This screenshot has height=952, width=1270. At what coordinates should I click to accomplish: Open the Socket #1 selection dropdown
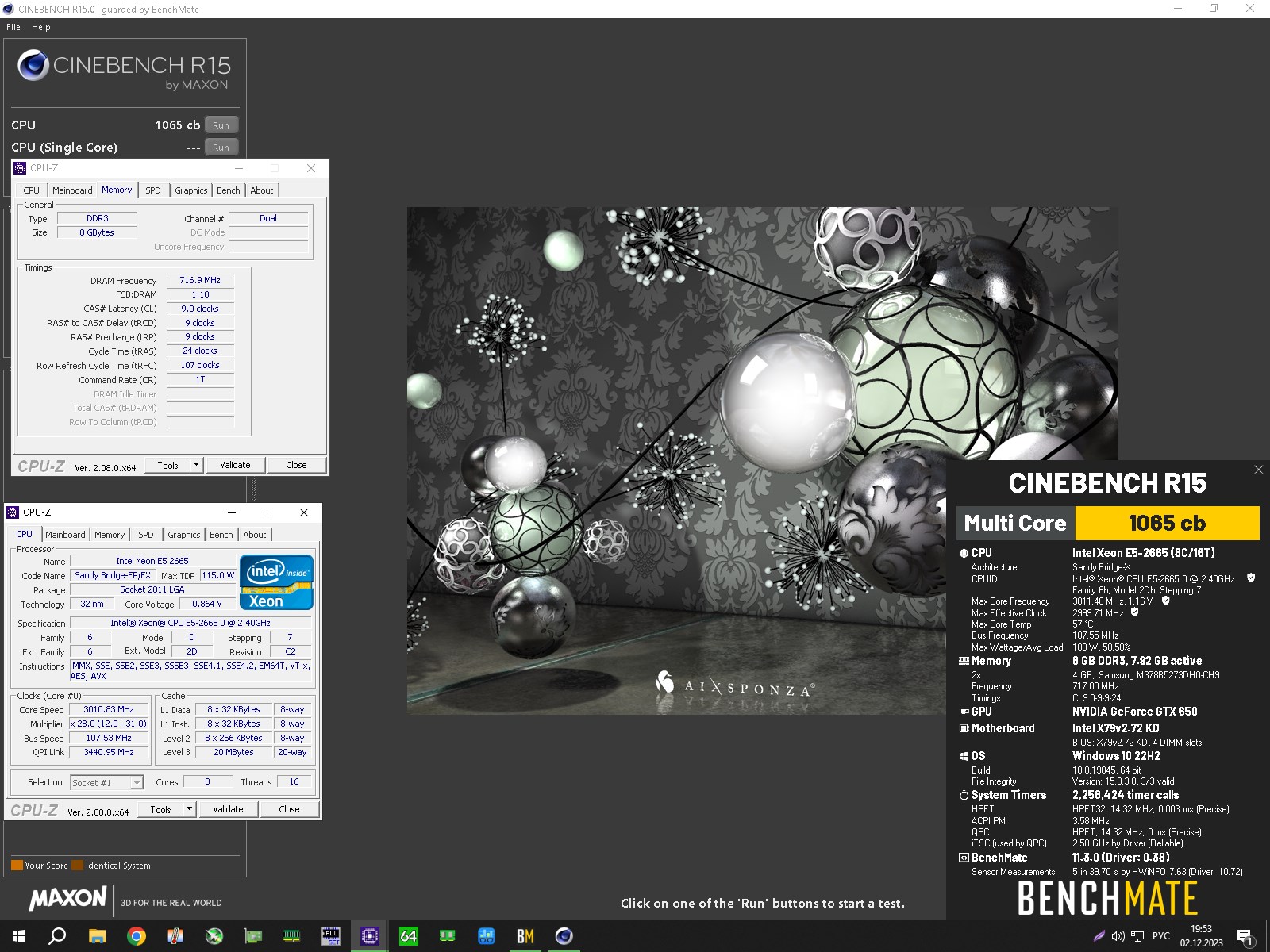106,783
